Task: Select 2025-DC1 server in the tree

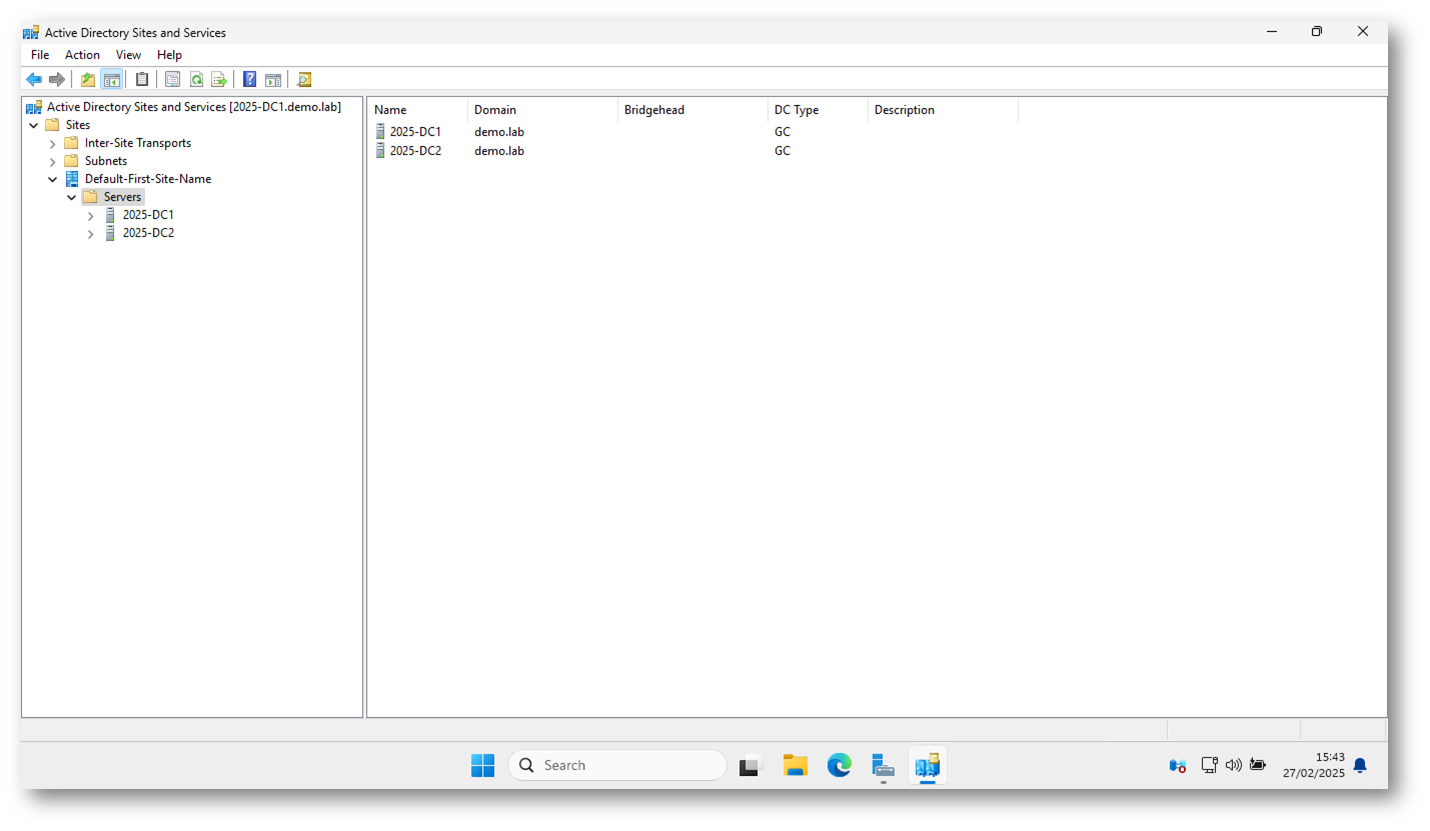Action: click(148, 215)
